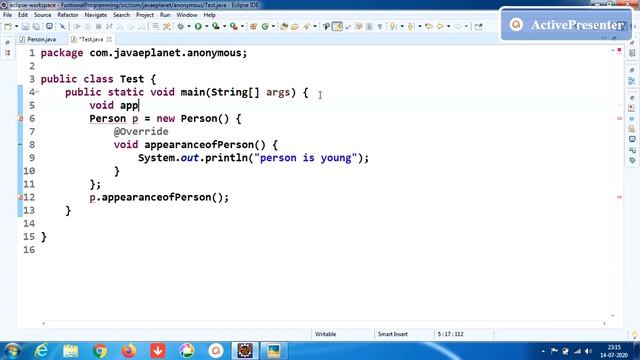This screenshot has height=360, width=640.
Task: Click the cursor position '5 : 17 : 112' status
Action: click(x=451, y=334)
